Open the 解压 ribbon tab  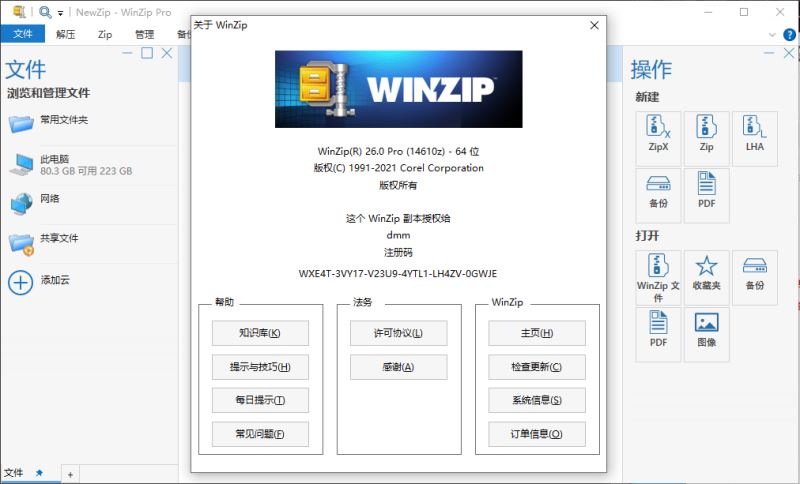pyautogui.click(x=66, y=34)
